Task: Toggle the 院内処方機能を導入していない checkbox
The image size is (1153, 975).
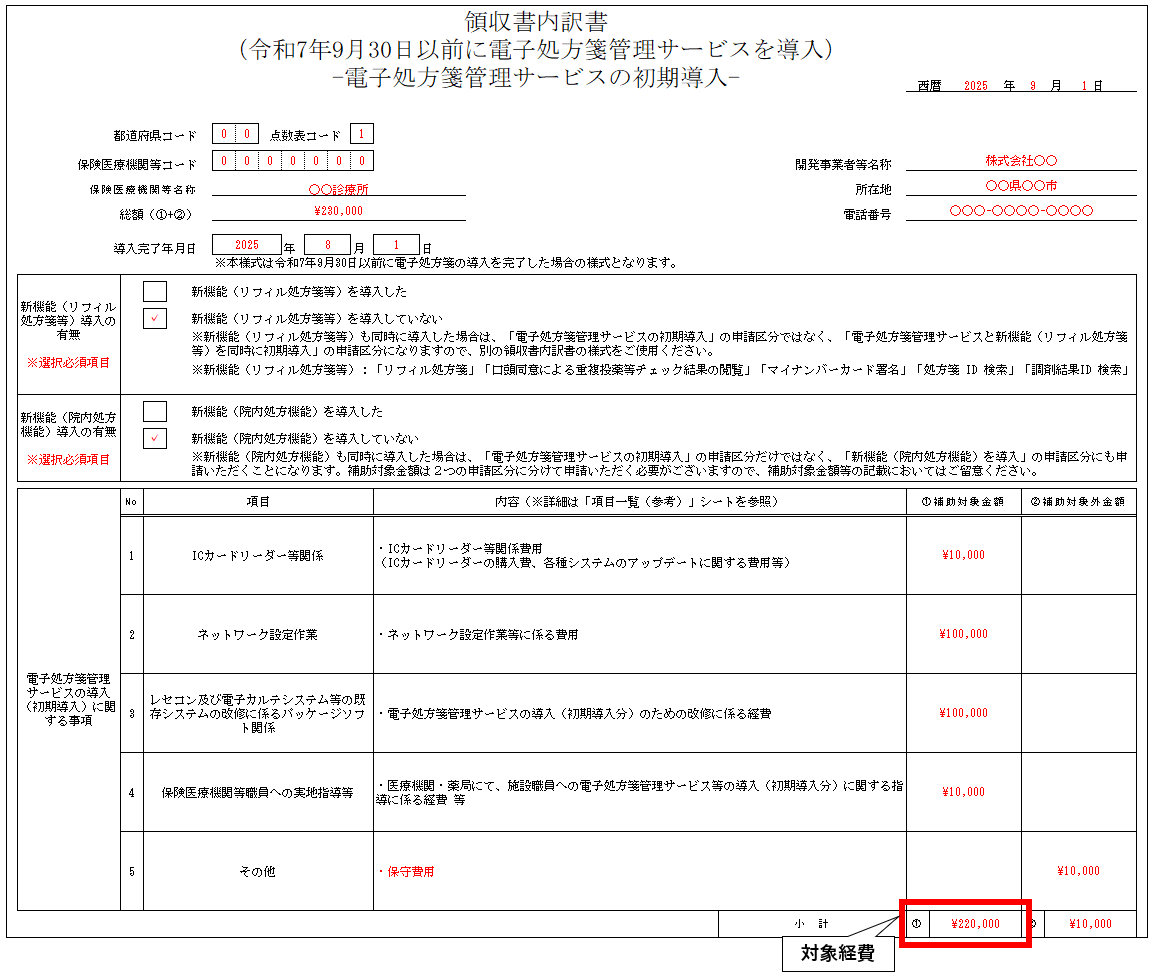Action: (x=155, y=438)
